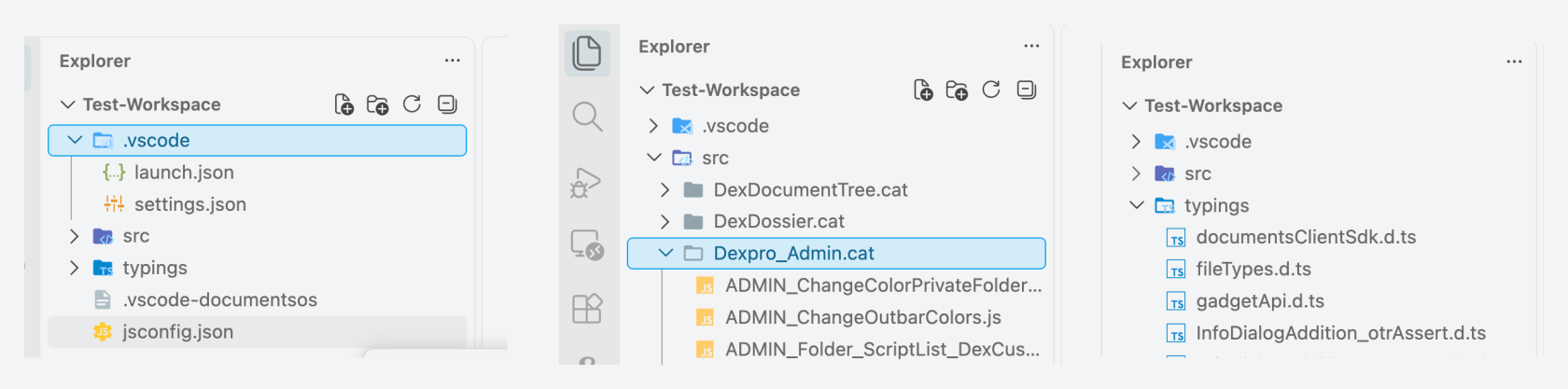Expand the DexDocumentTree.cat folder

point(665,189)
